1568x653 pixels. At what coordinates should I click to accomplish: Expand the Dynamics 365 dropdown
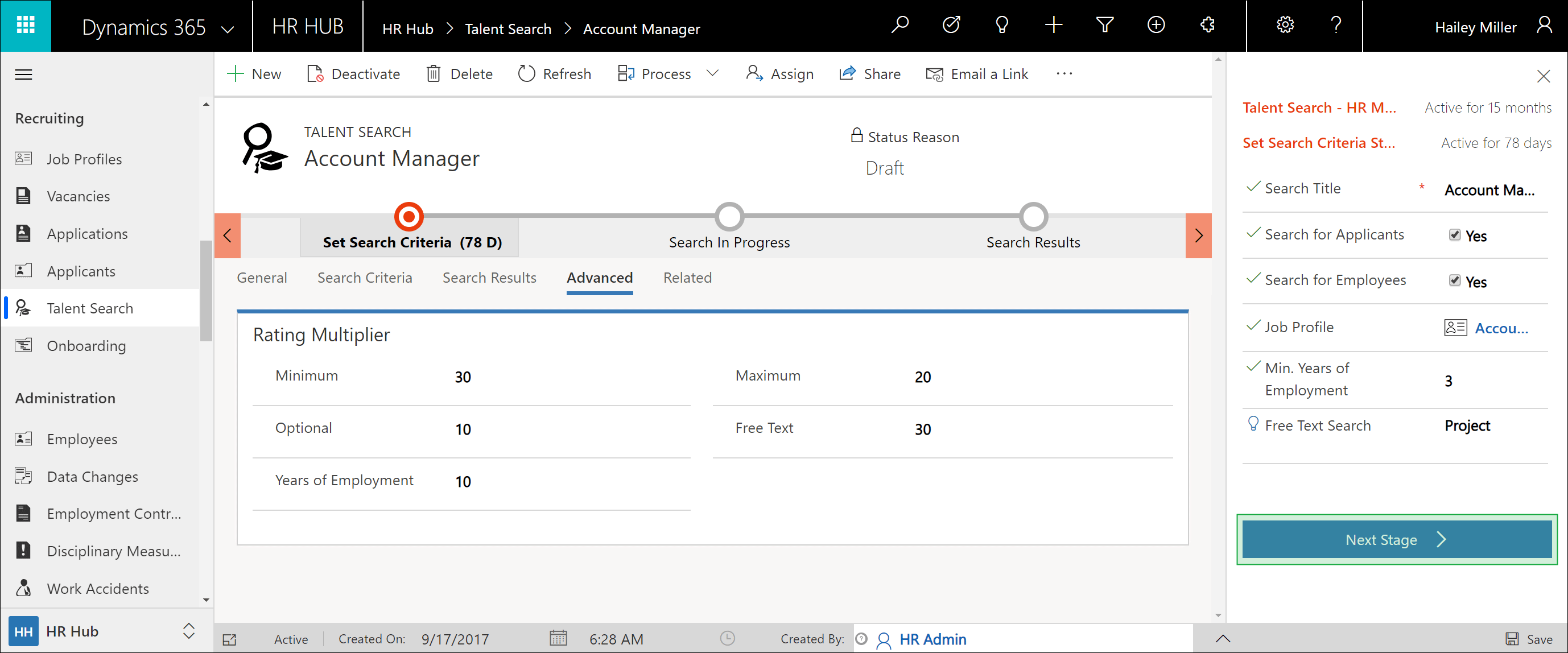click(228, 28)
